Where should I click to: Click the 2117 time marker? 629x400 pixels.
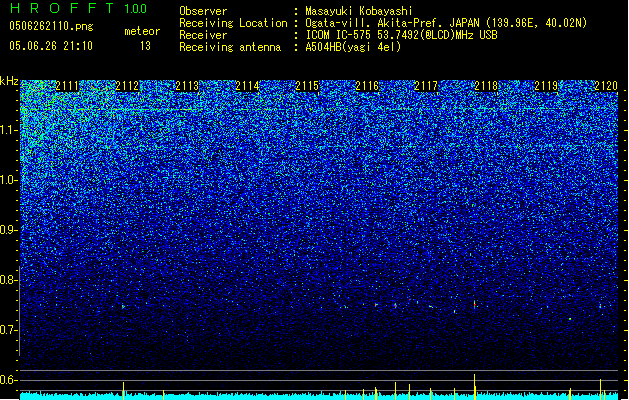[426, 86]
